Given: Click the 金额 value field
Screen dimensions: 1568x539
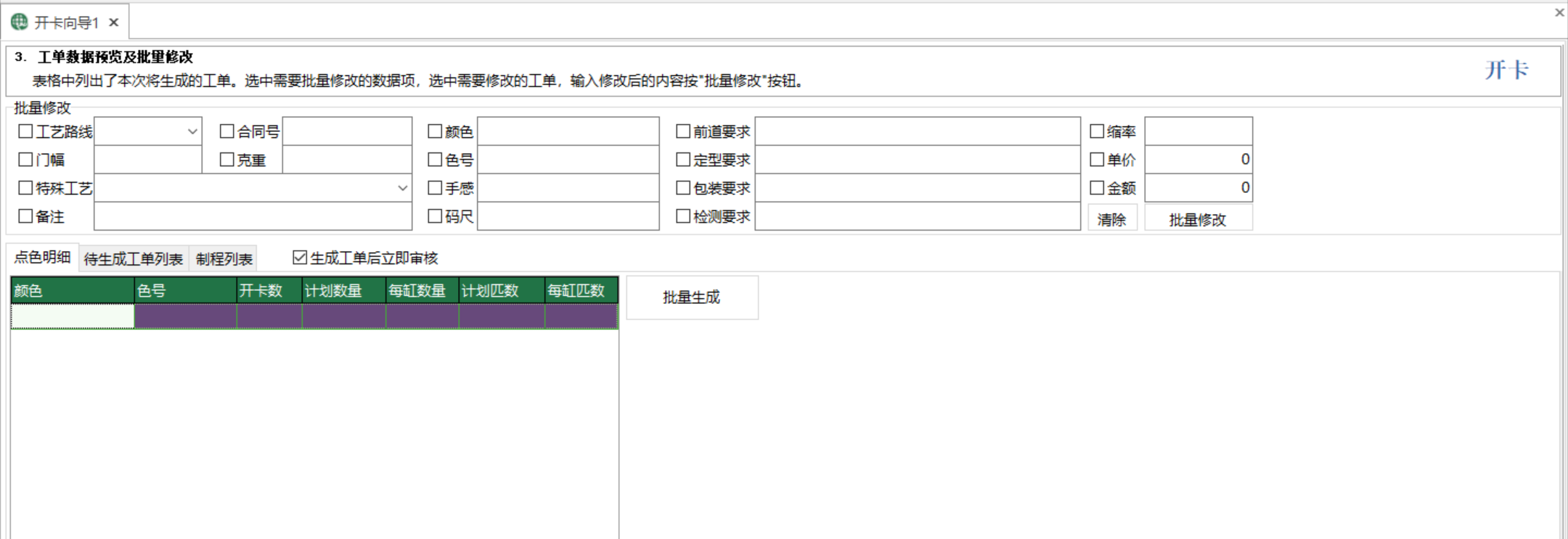Looking at the screenshot, I should coord(1199,188).
